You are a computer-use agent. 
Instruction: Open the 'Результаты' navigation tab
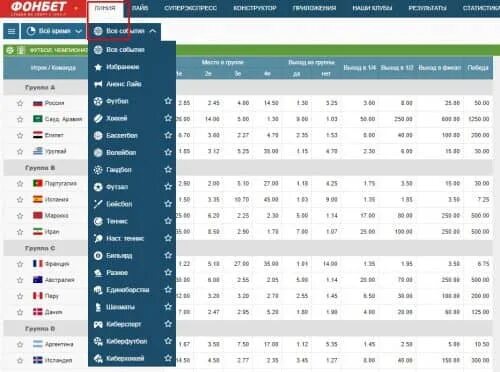(428, 8)
